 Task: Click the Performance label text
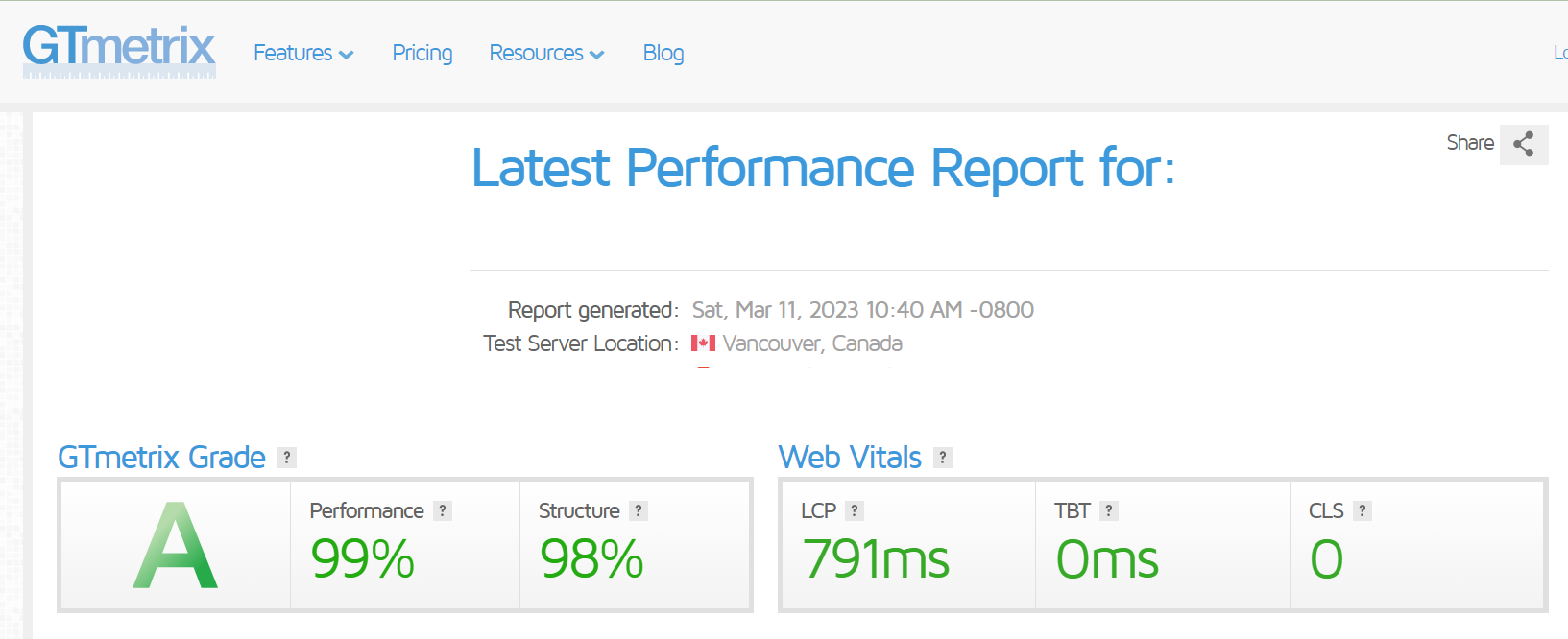pyautogui.click(x=367, y=511)
